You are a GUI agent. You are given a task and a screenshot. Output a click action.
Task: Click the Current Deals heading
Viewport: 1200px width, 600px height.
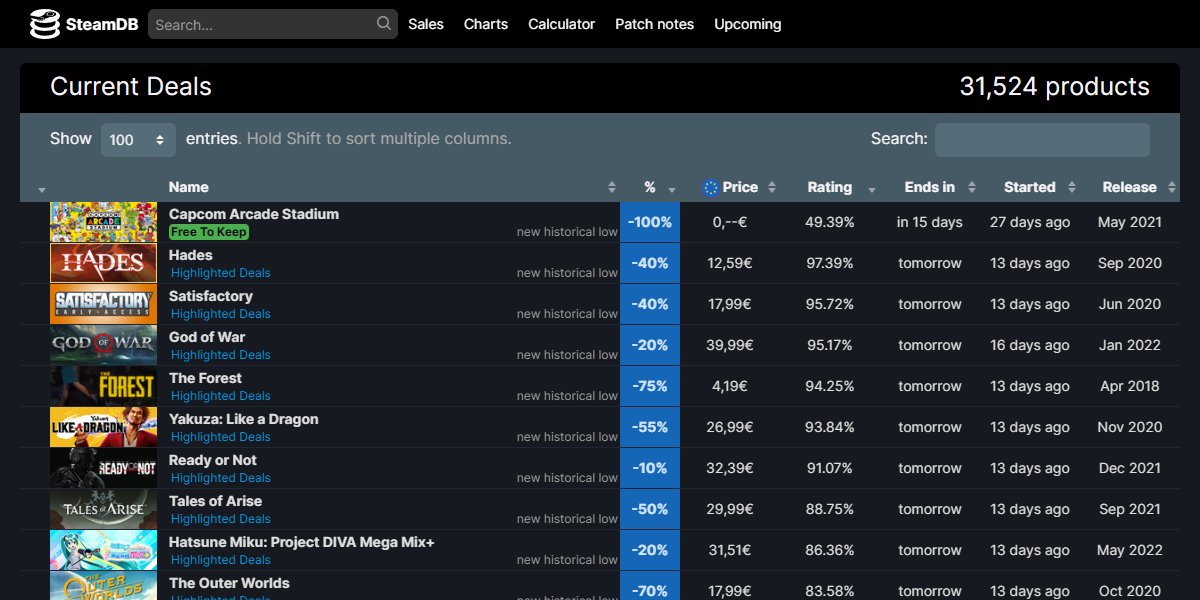[x=131, y=87]
